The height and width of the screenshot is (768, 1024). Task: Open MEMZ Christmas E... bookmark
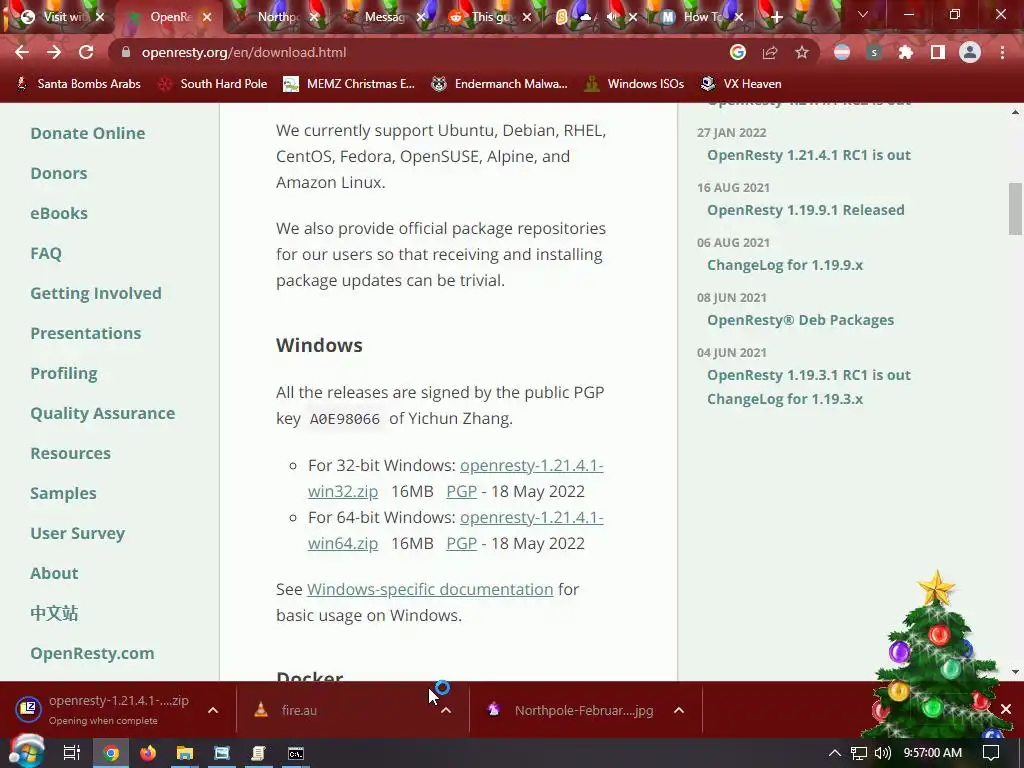click(349, 84)
